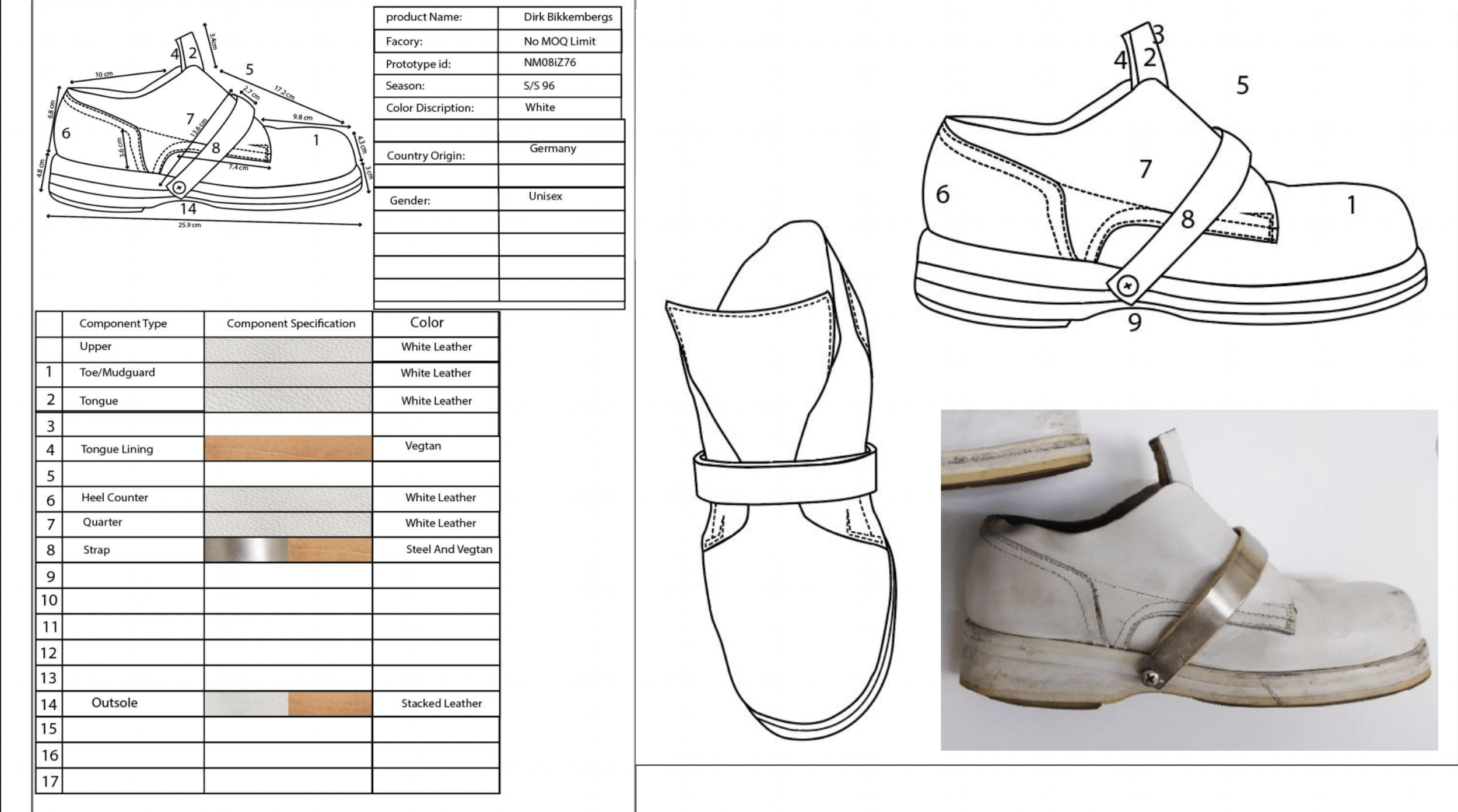Click the 'Color' column header
1458x812 pixels.
click(427, 322)
